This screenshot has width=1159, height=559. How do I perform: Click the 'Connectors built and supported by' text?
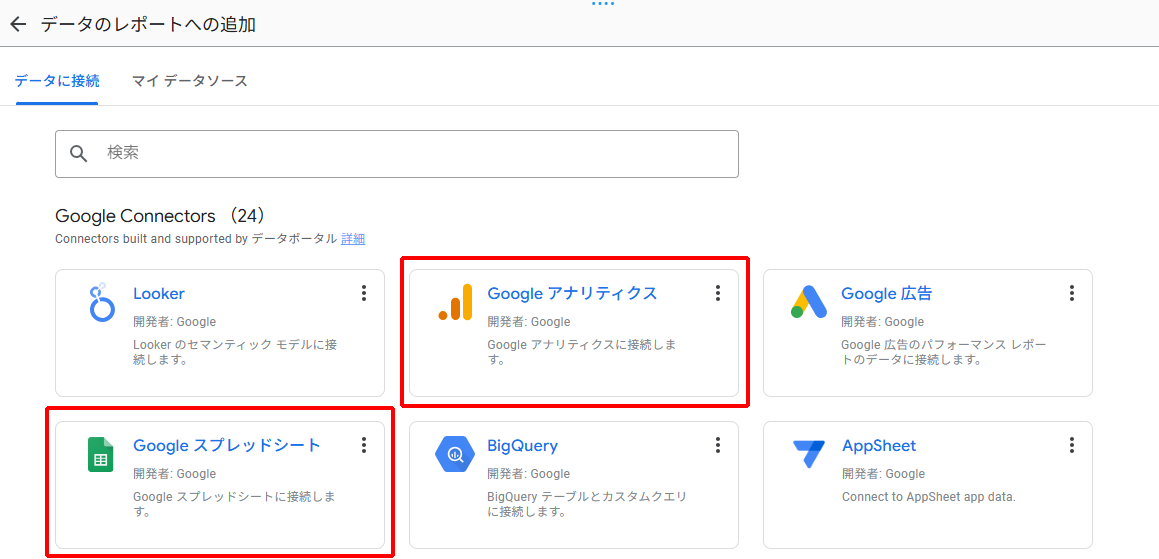click(x=152, y=239)
